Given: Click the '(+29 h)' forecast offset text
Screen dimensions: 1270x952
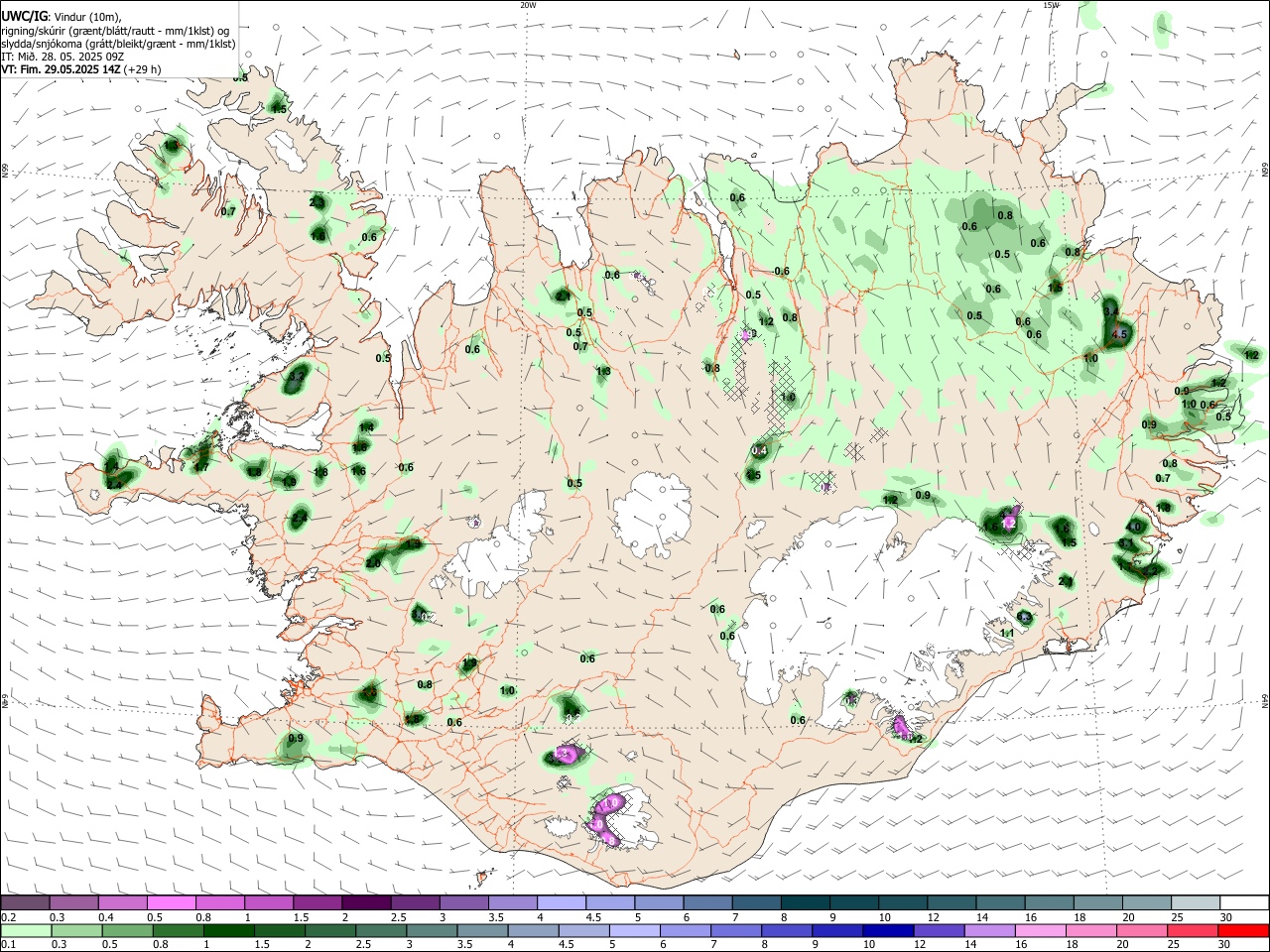Looking at the screenshot, I should click(140, 69).
